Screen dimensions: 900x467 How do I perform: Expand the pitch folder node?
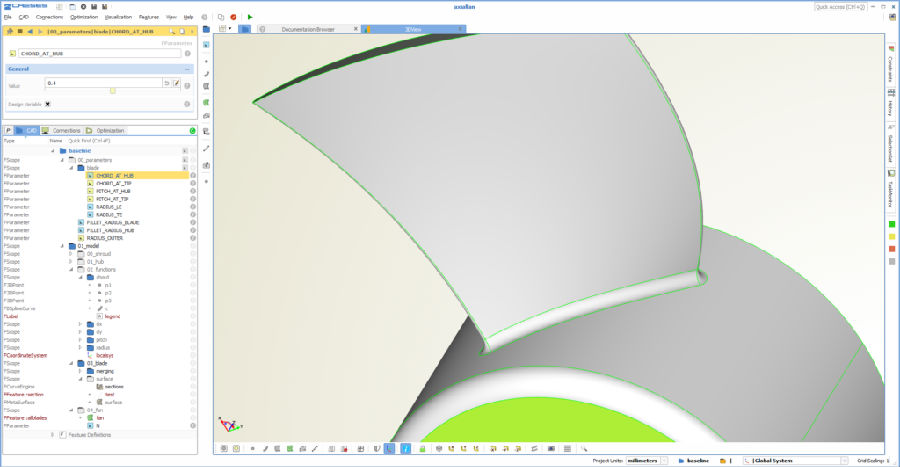pos(80,340)
